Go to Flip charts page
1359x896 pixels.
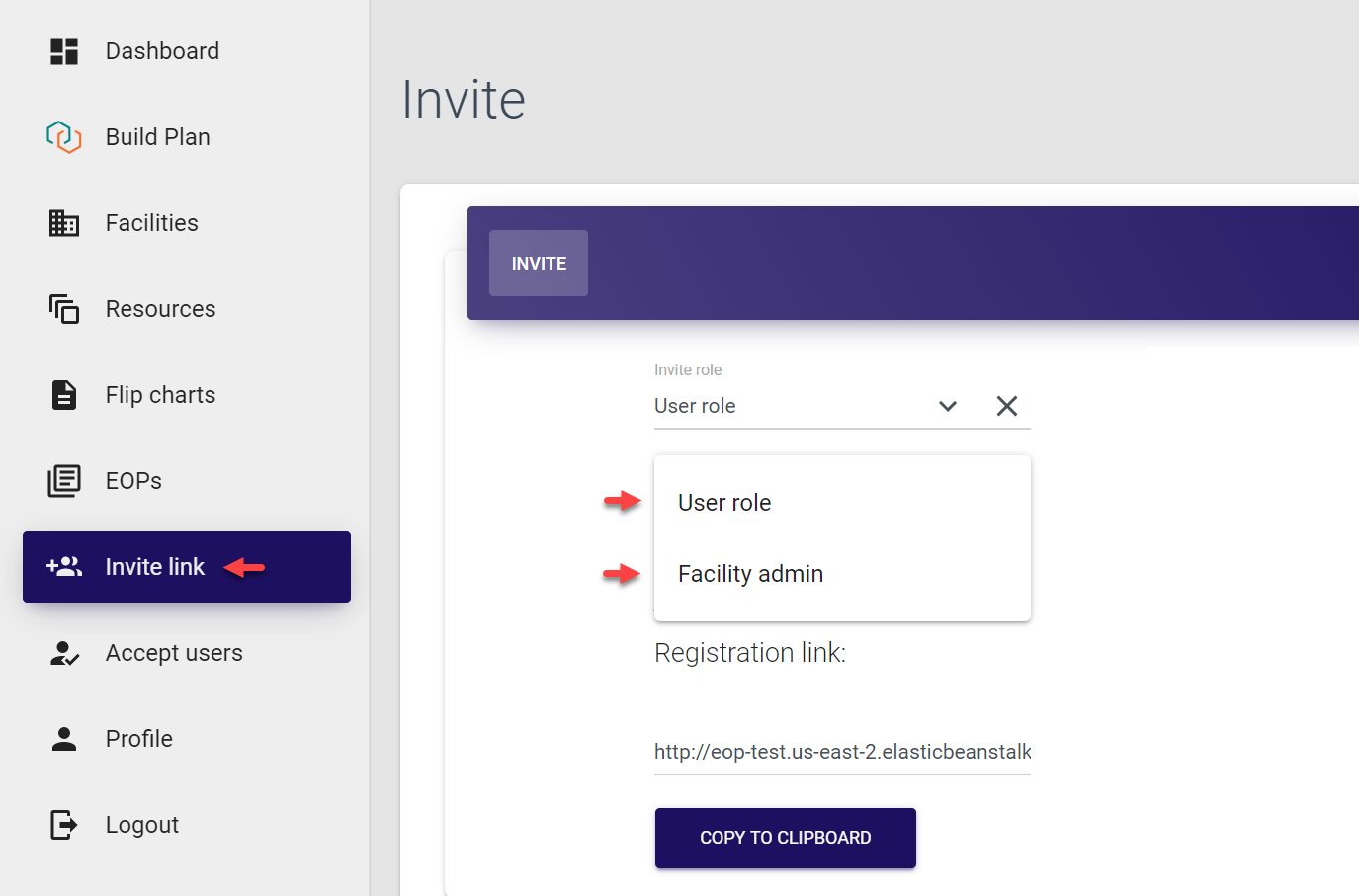(160, 395)
